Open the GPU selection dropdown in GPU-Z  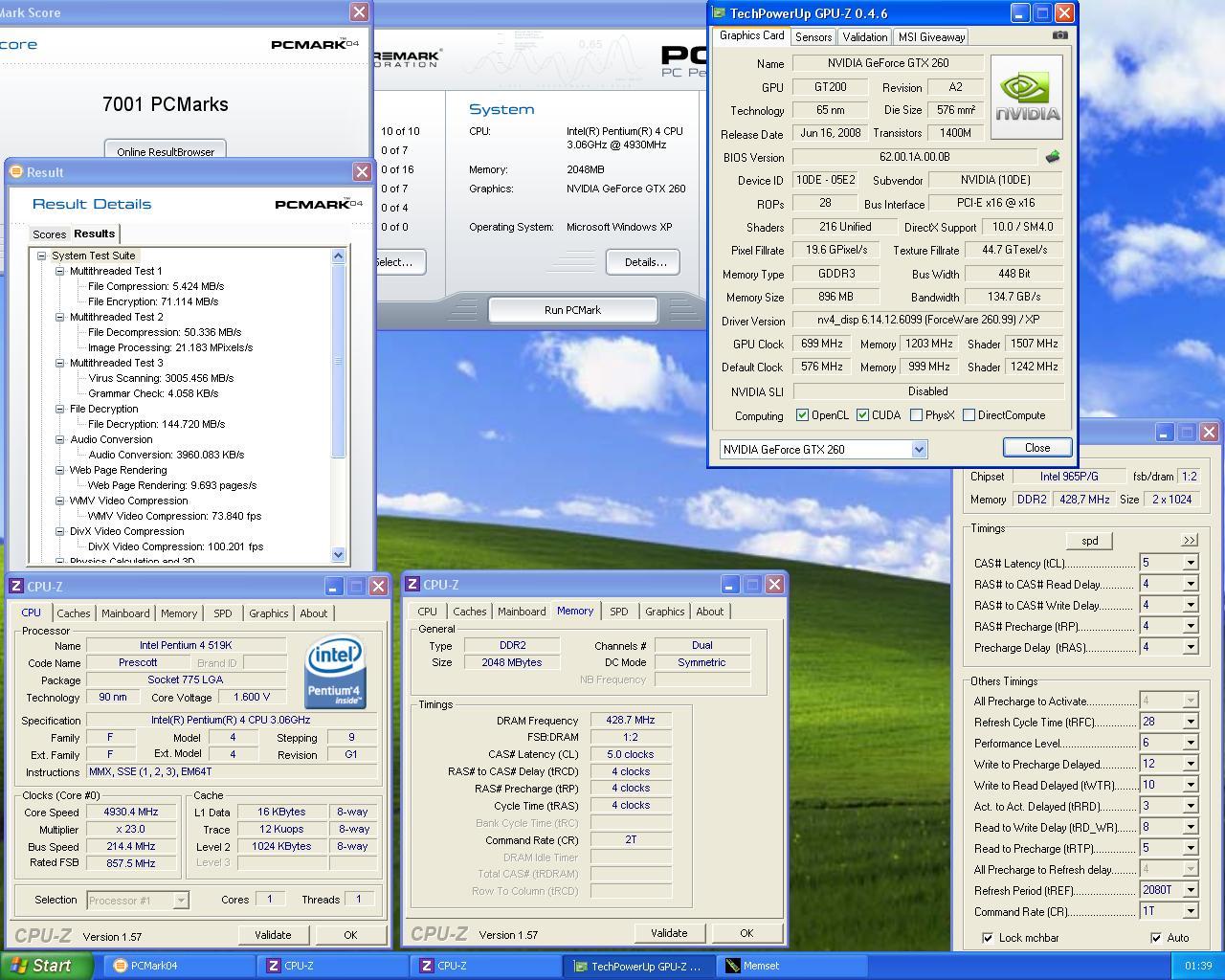[919, 449]
